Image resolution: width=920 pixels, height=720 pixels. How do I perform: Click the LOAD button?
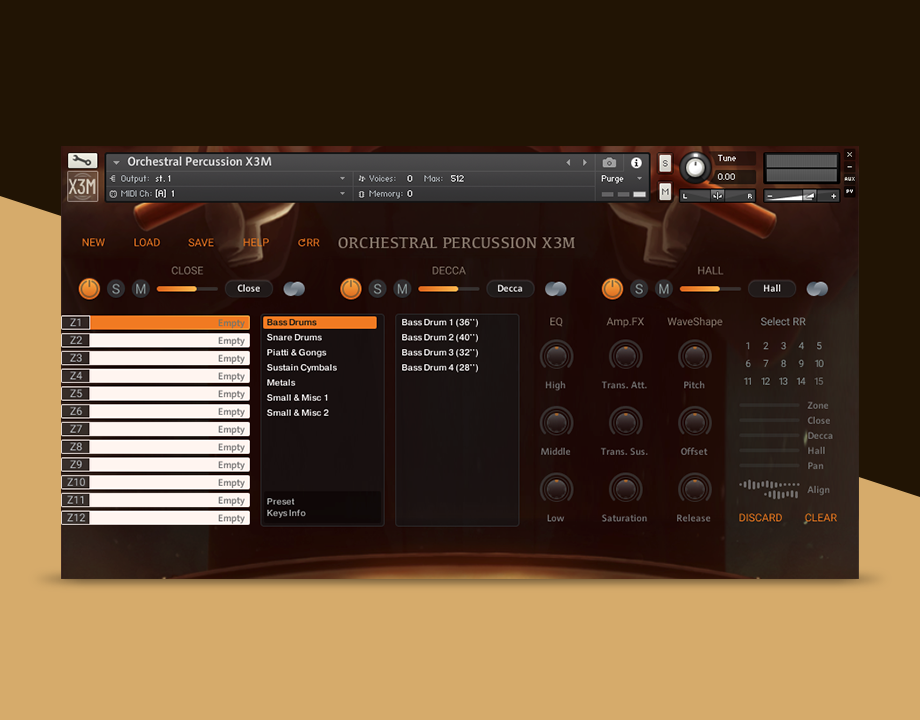[x=147, y=243]
